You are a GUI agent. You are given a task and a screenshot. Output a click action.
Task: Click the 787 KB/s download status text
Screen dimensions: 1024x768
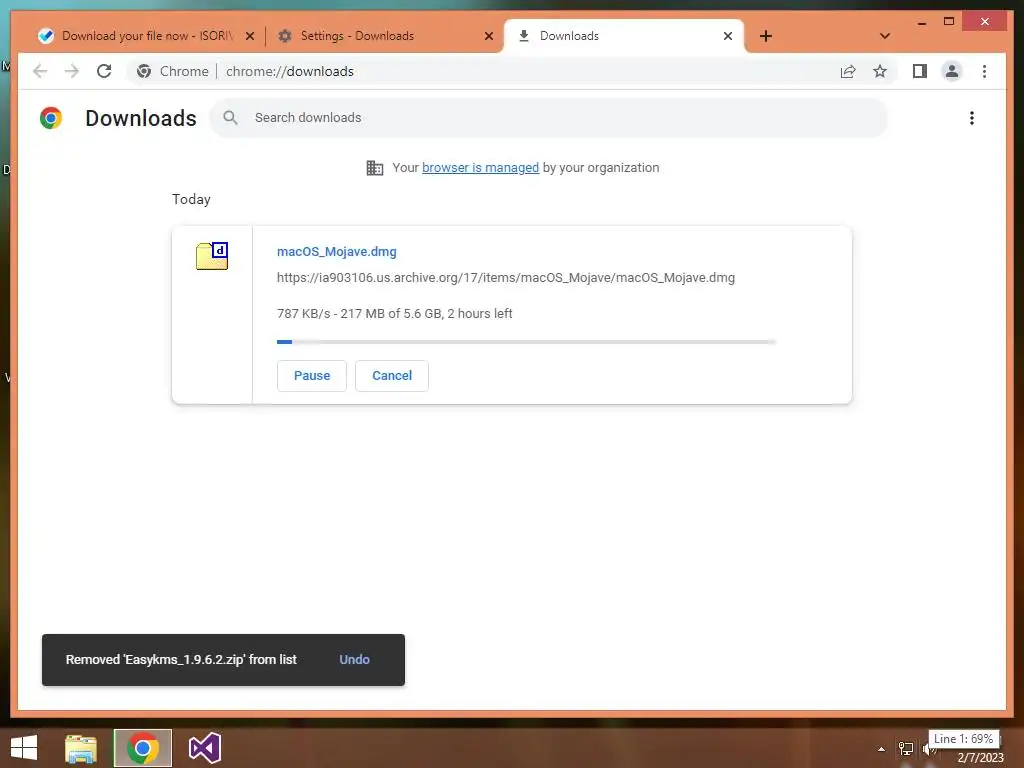coord(394,313)
